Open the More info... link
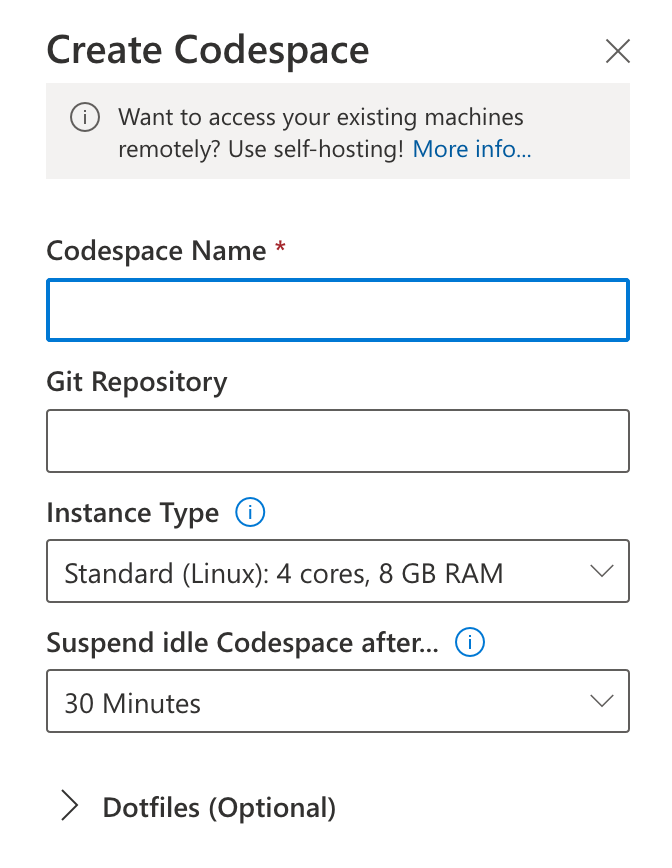672x868 pixels. (x=472, y=149)
